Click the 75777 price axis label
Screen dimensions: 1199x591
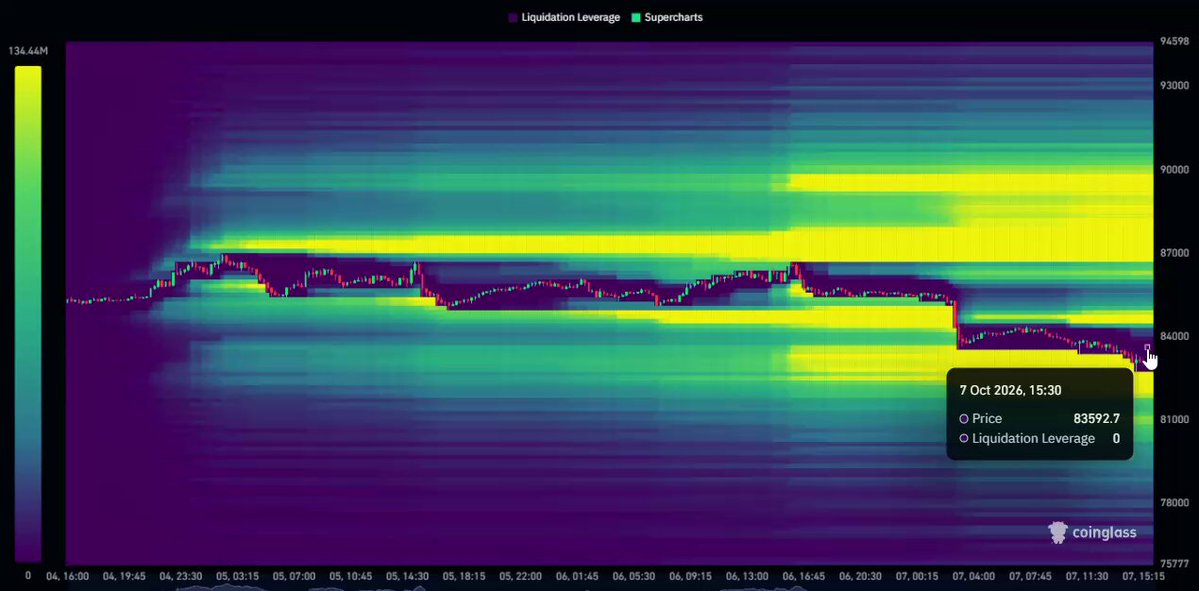1173,563
